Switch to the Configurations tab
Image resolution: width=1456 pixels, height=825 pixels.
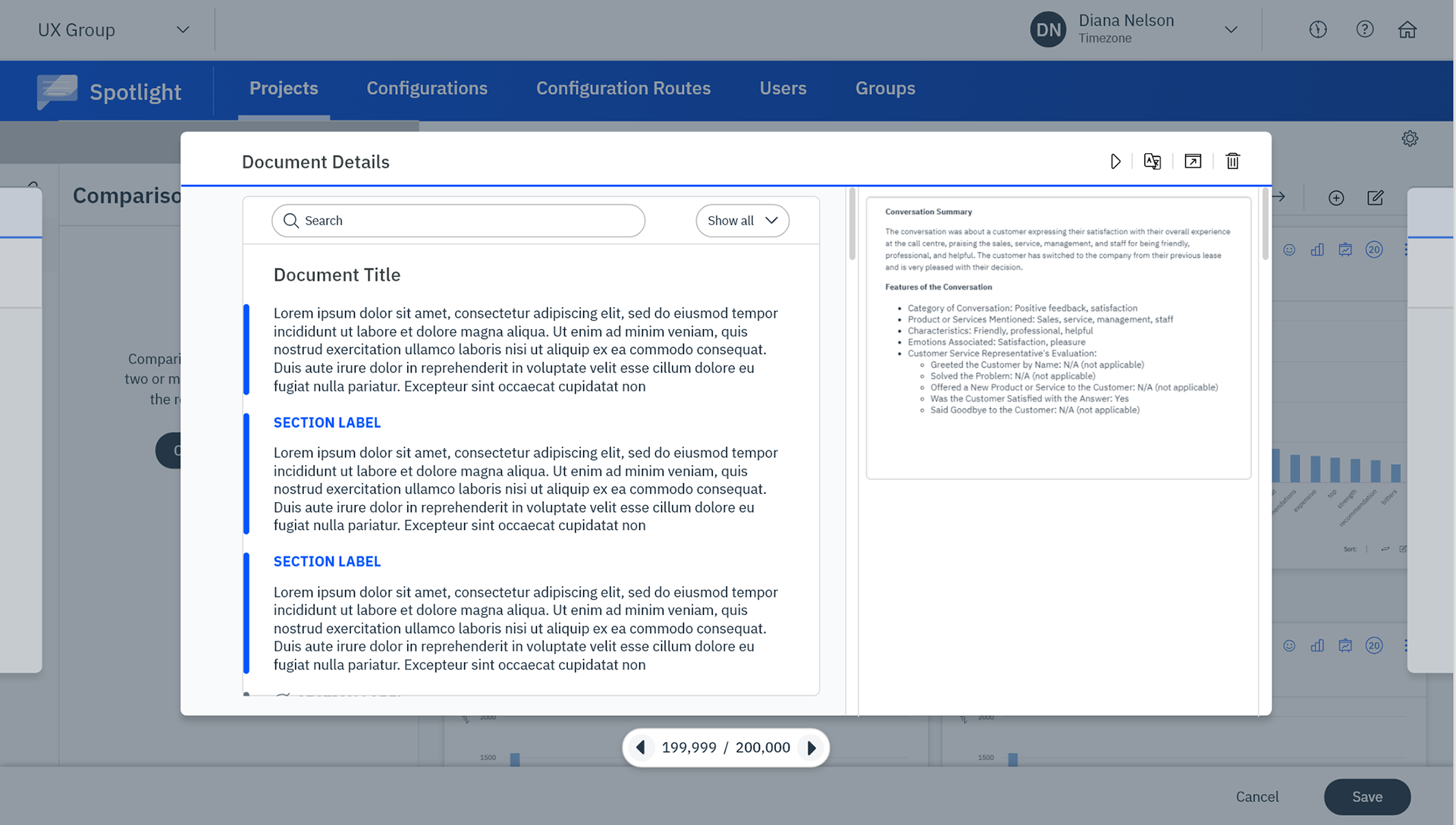tap(427, 89)
